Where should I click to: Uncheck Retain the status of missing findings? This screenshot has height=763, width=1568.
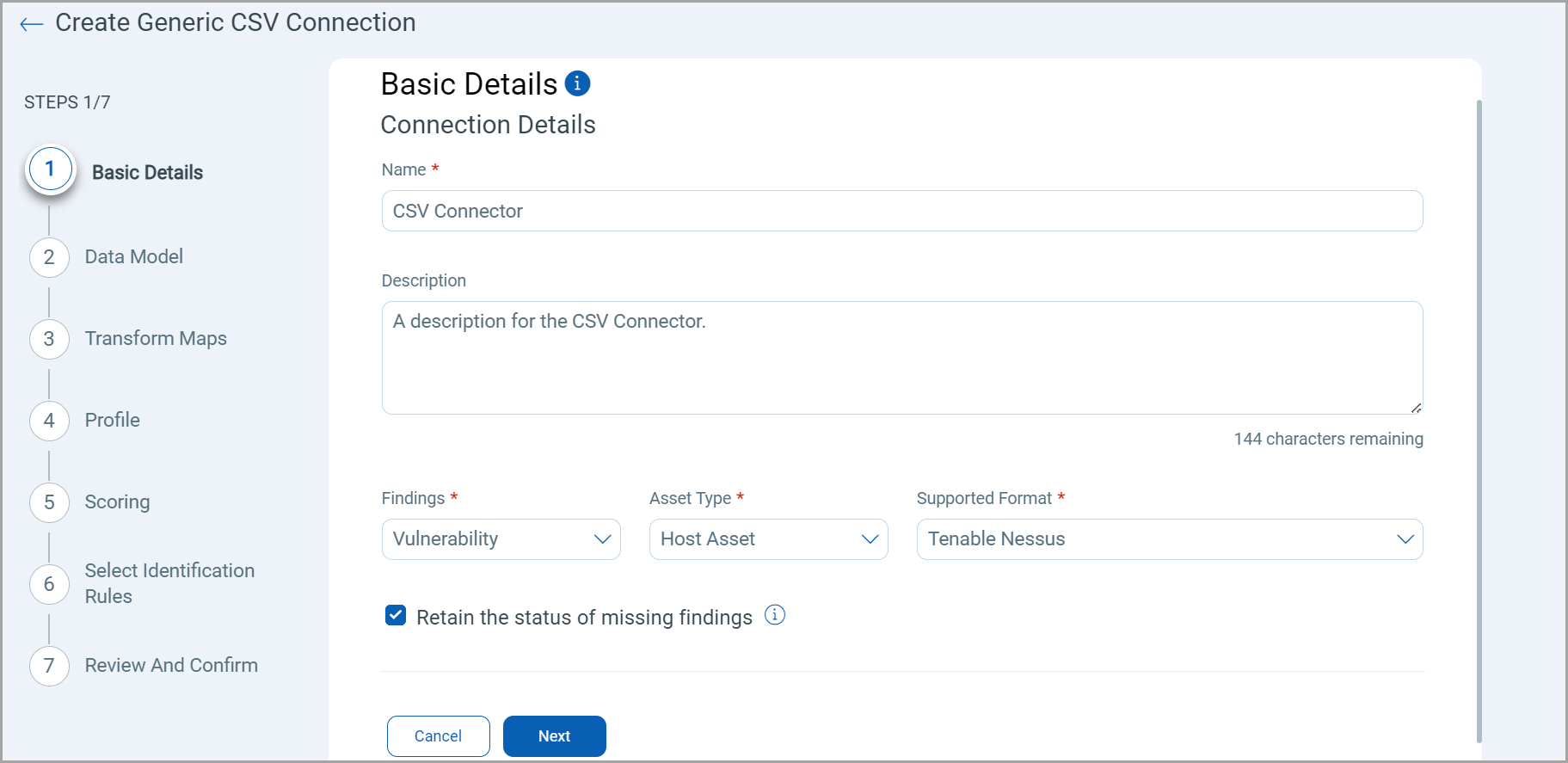click(396, 615)
